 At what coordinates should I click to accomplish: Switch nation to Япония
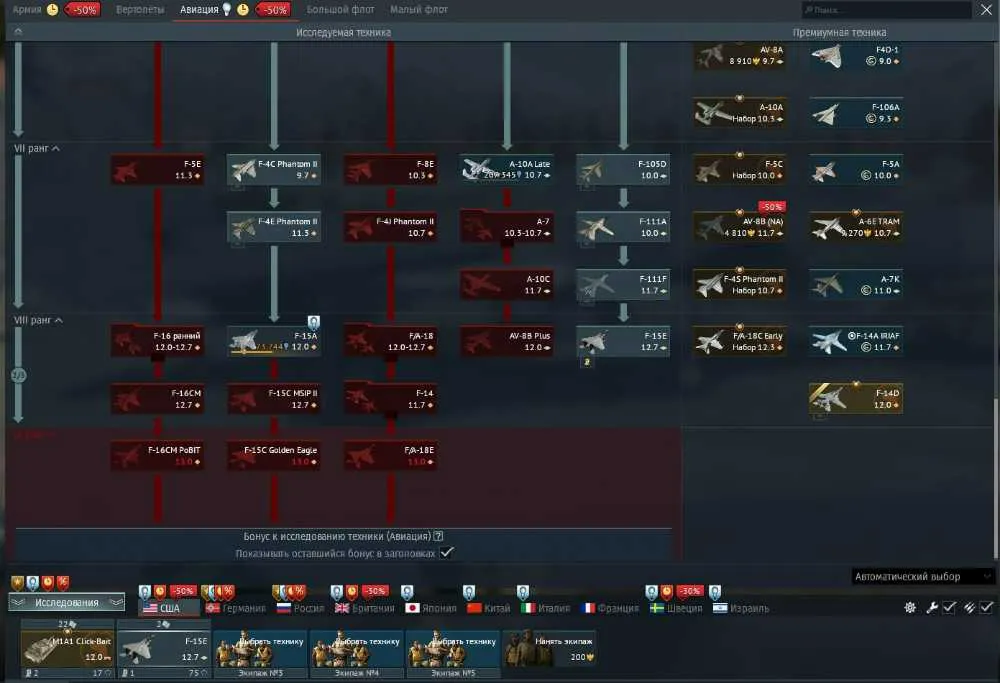431,608
